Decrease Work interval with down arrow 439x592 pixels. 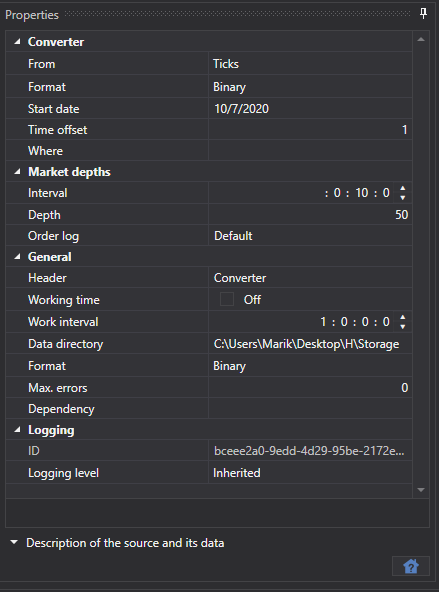pyautogui.click(x=403, y=326)
